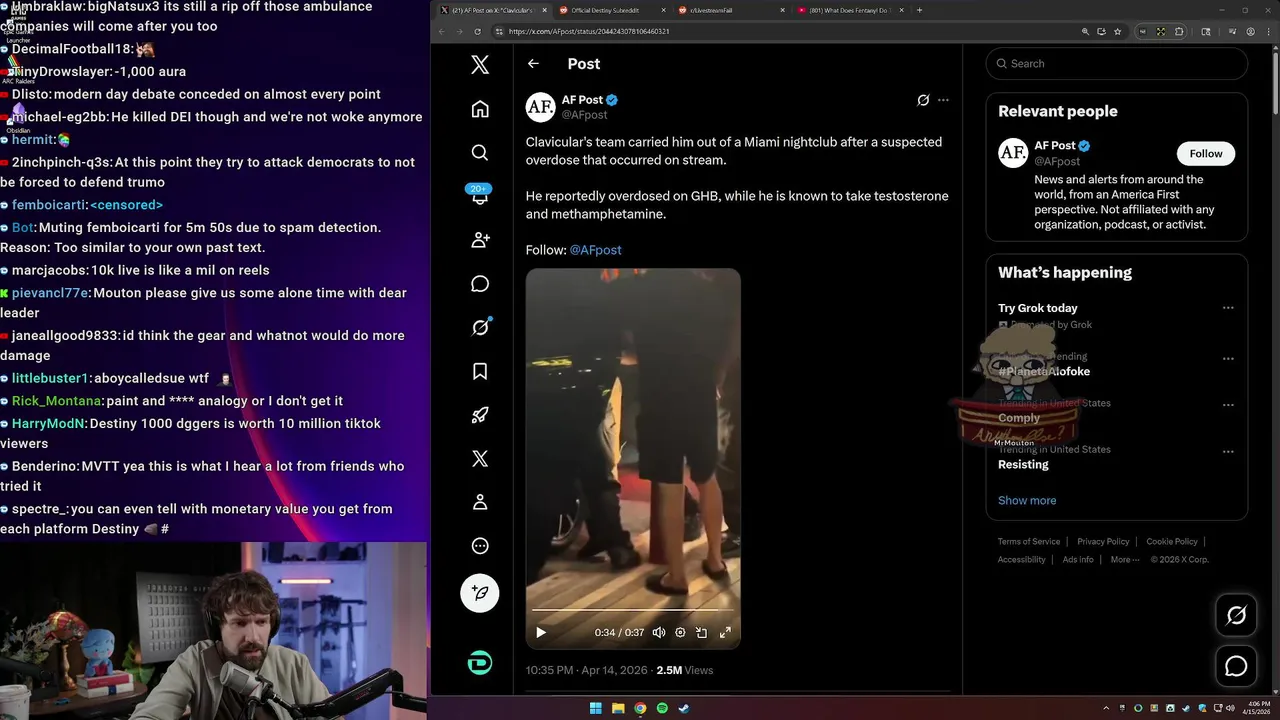Image resolution: width=1280 pixels, height=720 pixels.
Task: Click the back arrow next to Post
Action: 533,63
